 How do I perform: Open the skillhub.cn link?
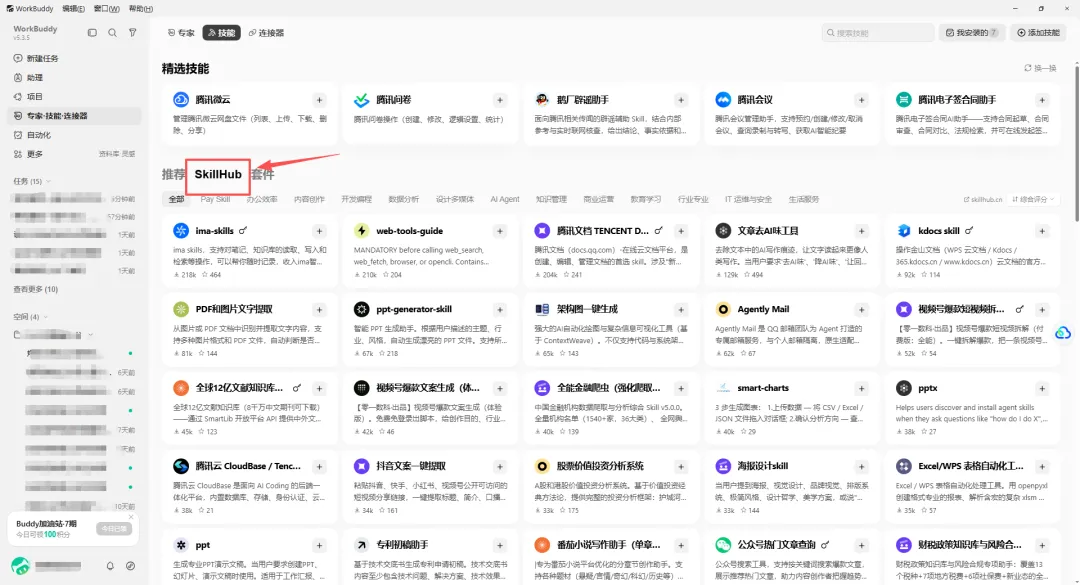click(x=983, y=199)
